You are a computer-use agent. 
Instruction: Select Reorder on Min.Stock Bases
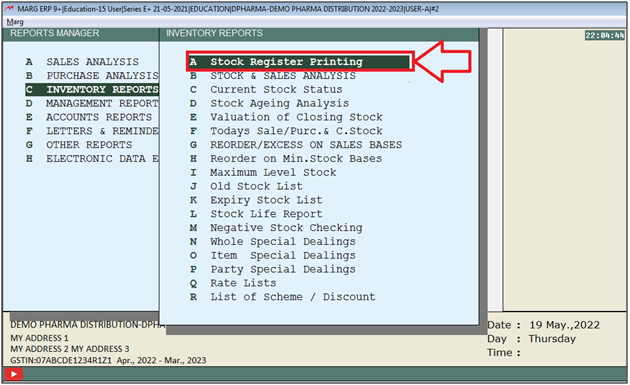pyautogui.click(x=296, y=158)
